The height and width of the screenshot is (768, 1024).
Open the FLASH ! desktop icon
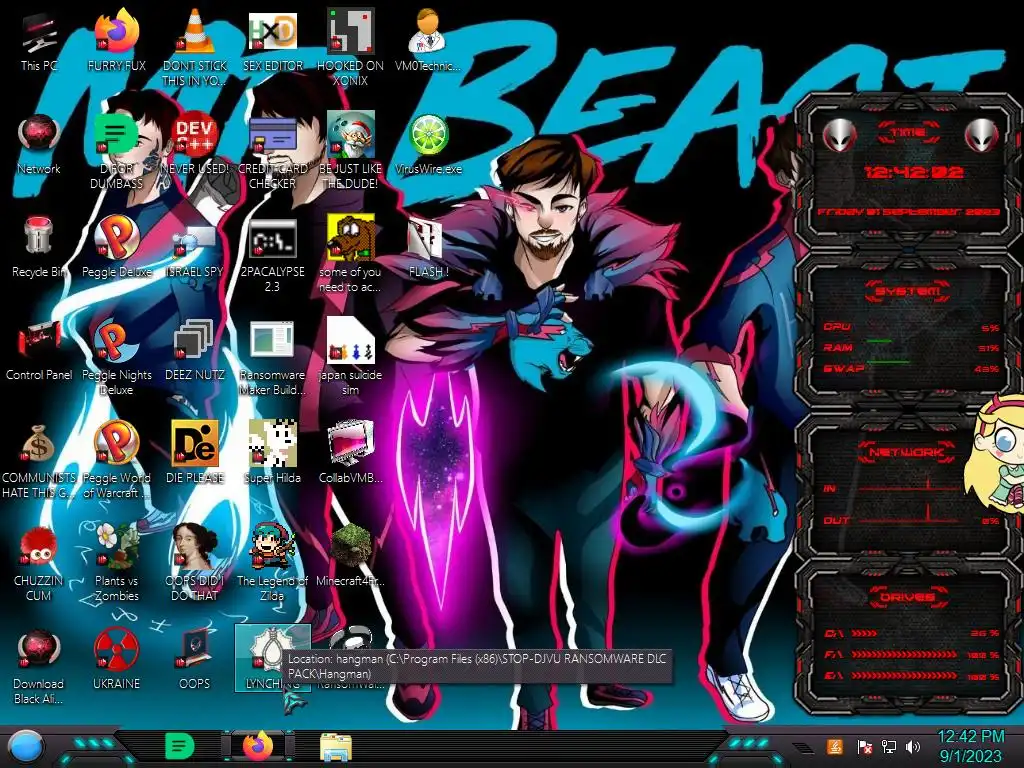coord(428,248)
